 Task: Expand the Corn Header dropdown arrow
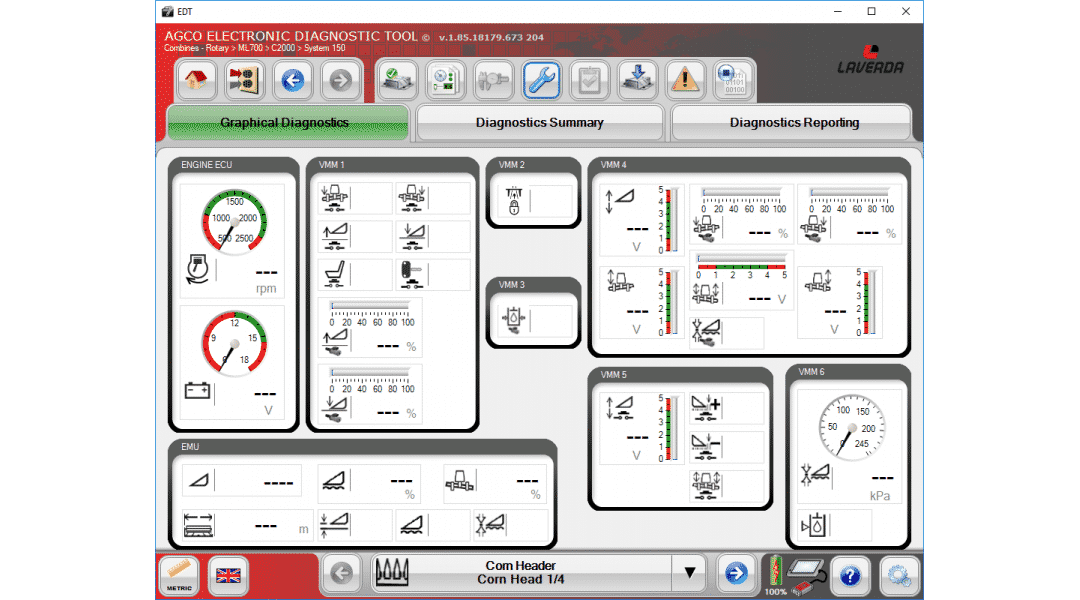point(689,573)
